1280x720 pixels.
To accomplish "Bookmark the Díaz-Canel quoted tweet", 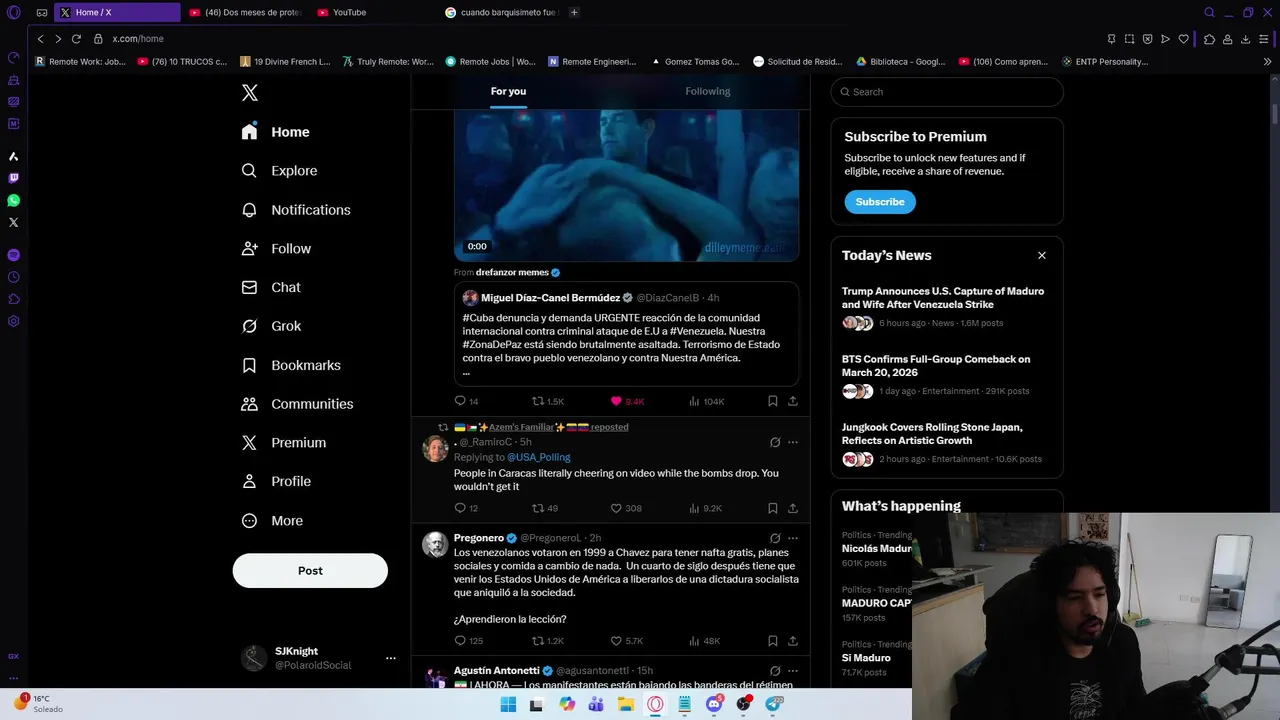I will point(772,401).
